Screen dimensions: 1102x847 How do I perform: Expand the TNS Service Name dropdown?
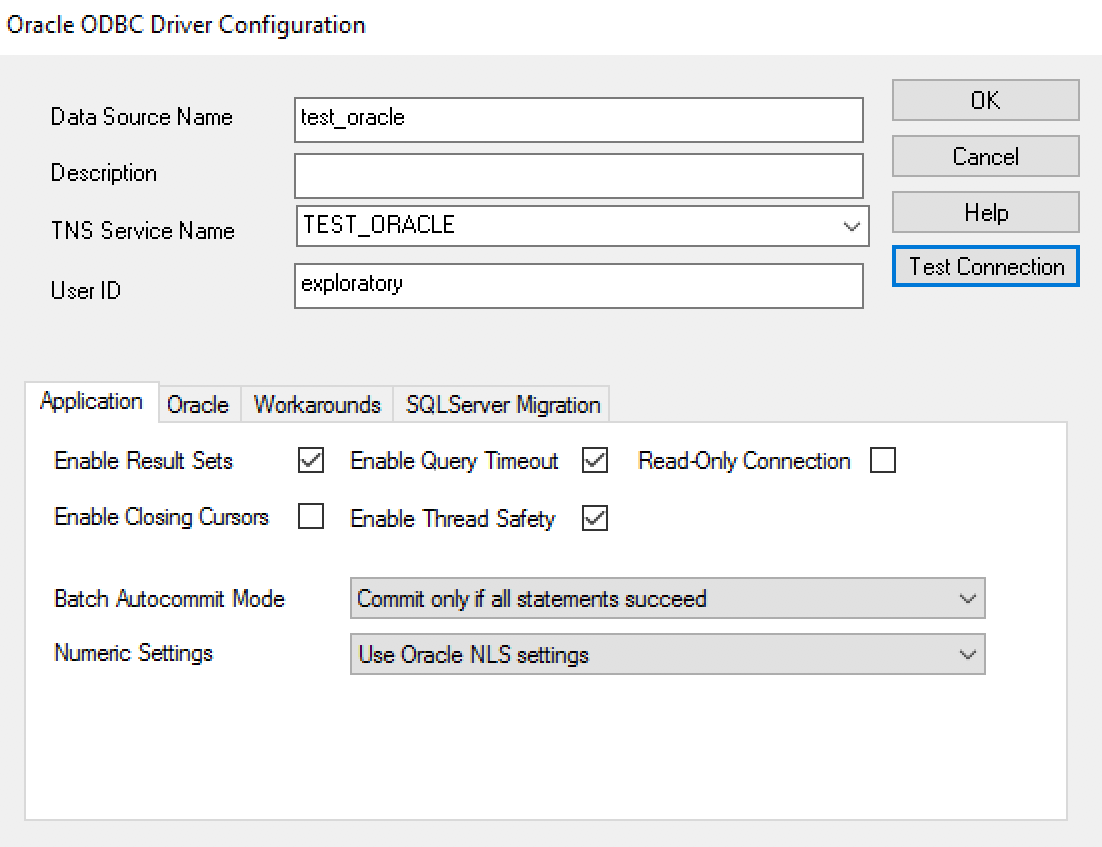click(851, 227)
